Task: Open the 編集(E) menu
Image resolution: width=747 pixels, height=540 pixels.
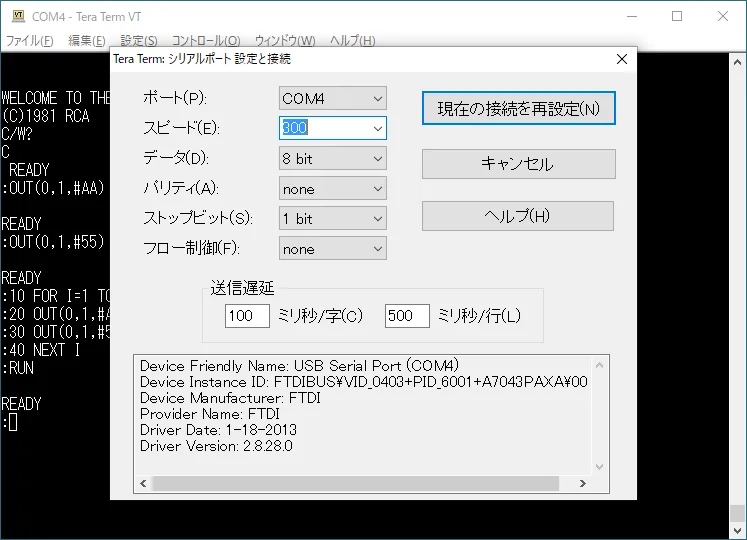Action: point(87,41)
